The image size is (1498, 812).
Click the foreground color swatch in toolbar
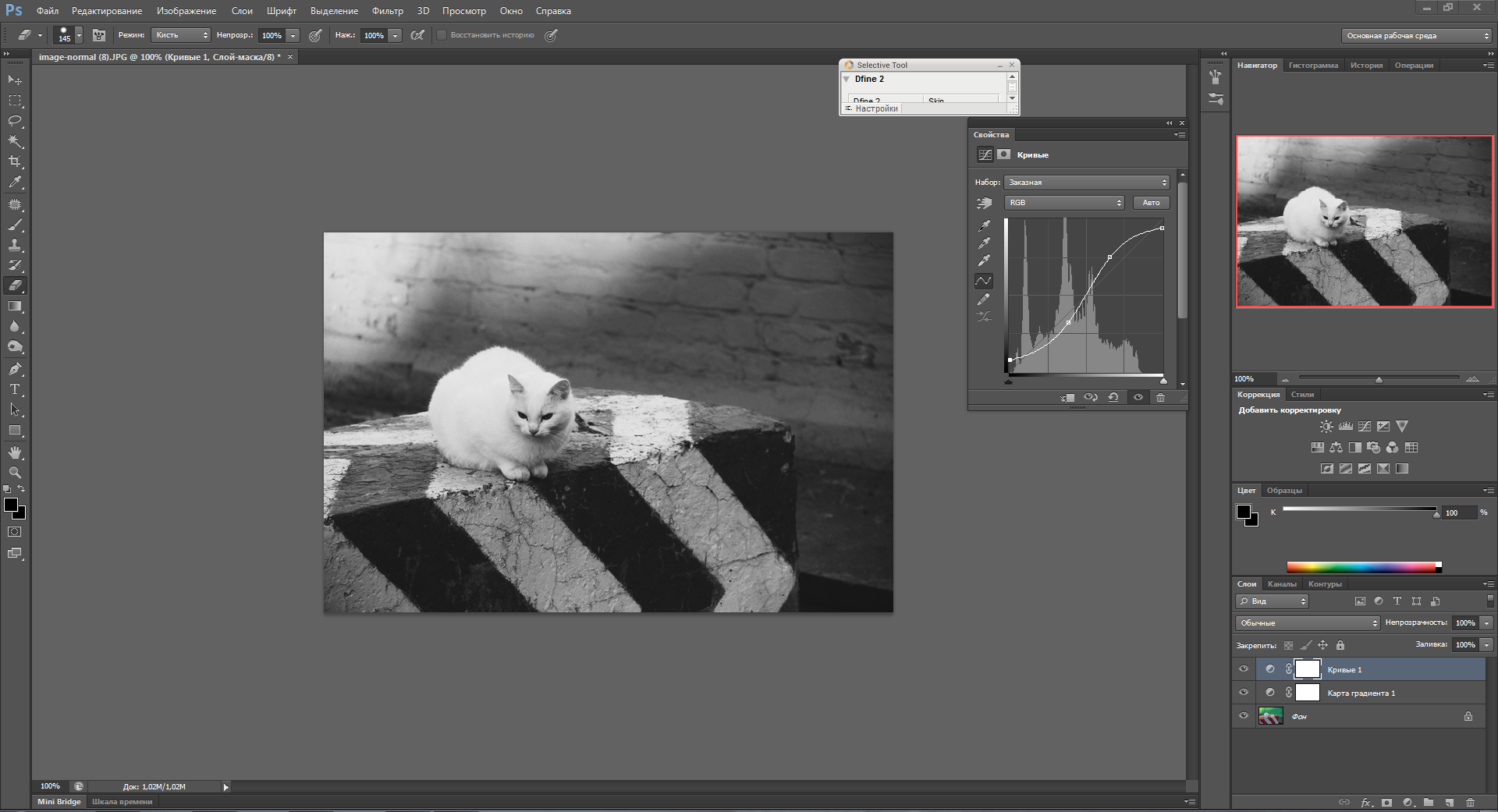(x=11, y=505)
